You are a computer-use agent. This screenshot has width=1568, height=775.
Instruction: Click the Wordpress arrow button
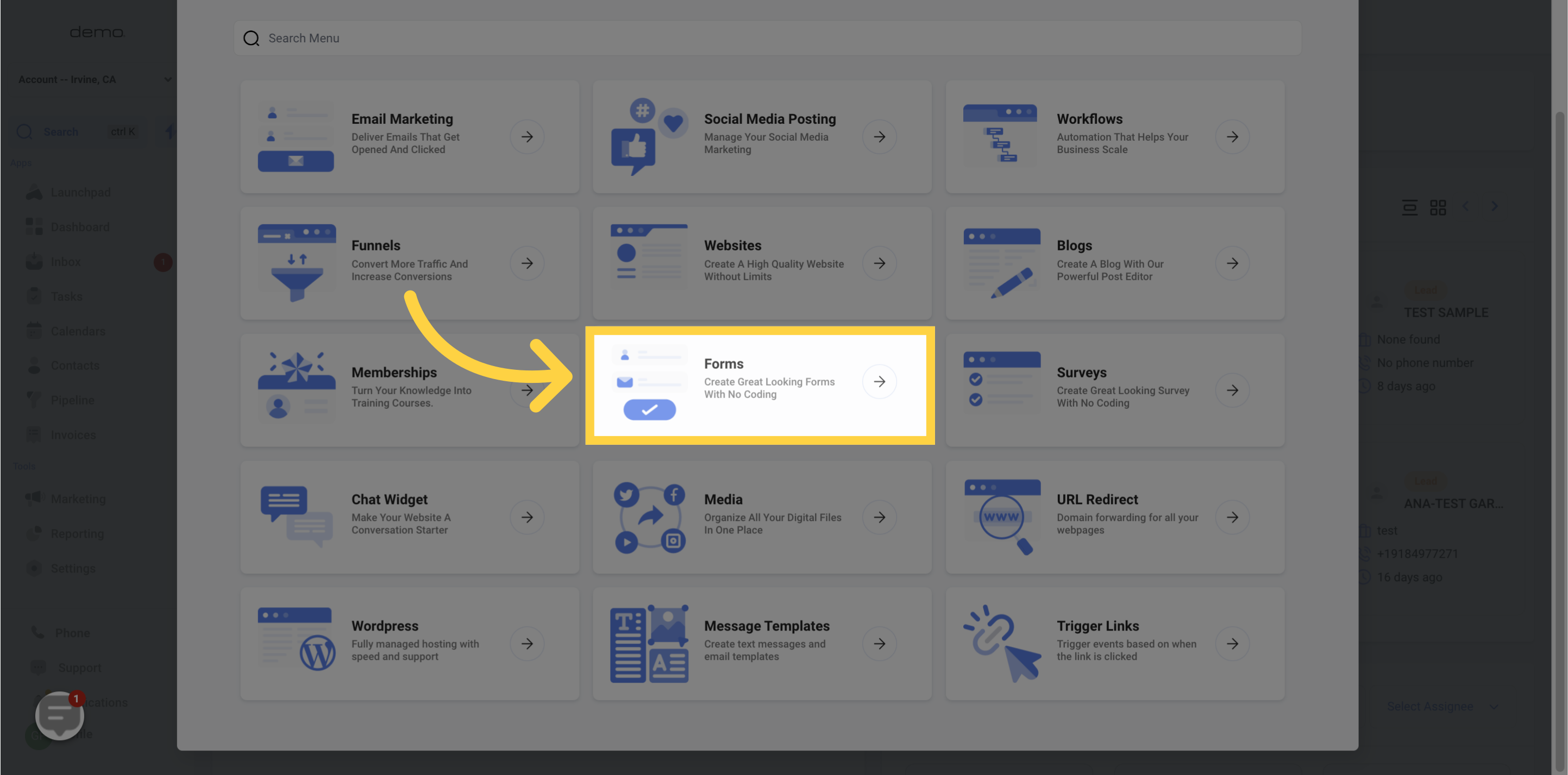pos(526,644)
